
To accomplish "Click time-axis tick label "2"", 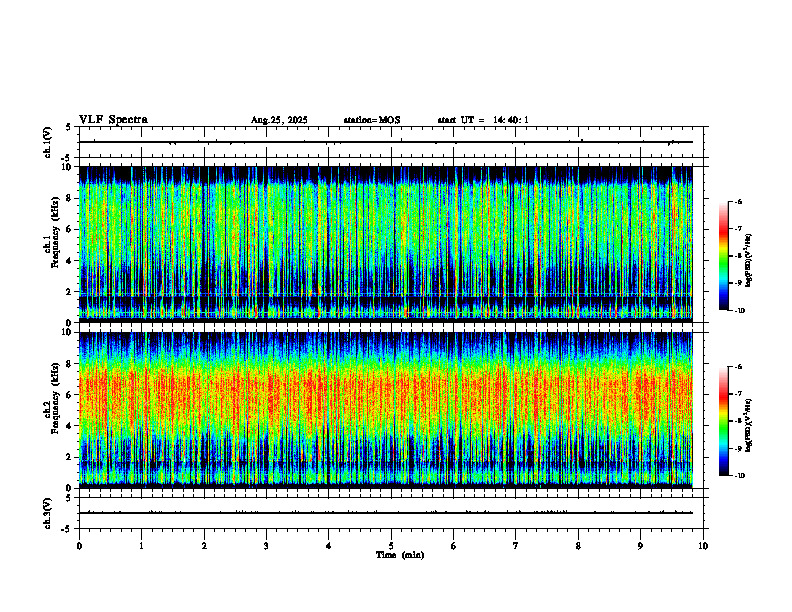I will (x=204, y=546).
